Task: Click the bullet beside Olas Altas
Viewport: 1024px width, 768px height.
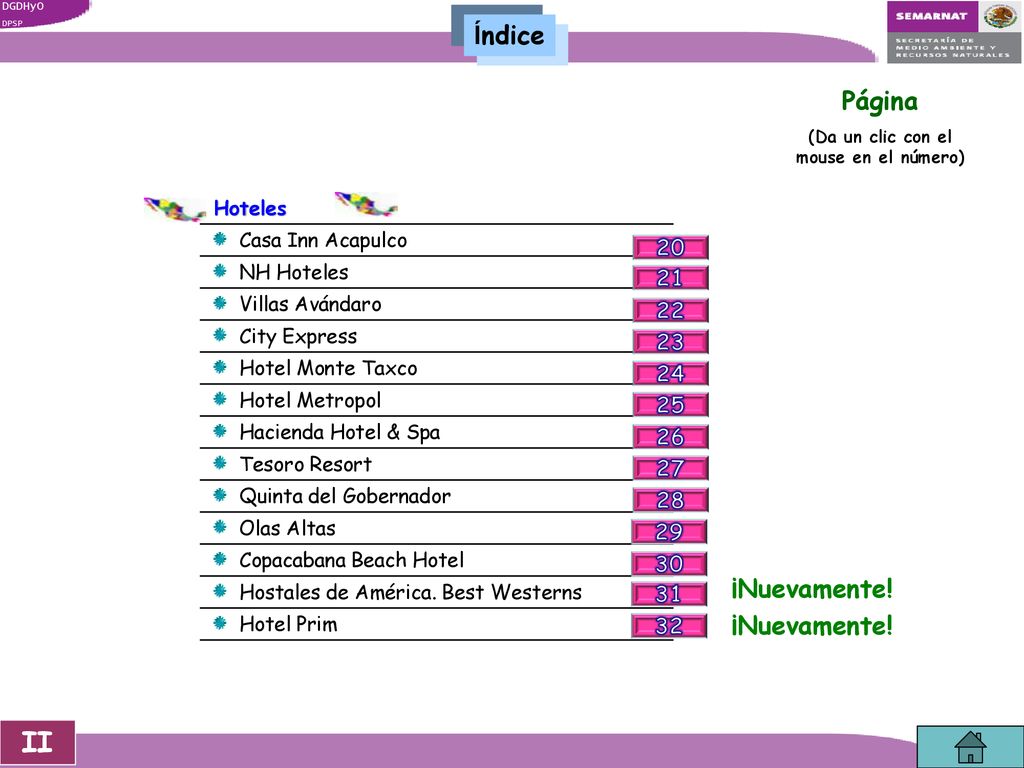Action: 220,526
